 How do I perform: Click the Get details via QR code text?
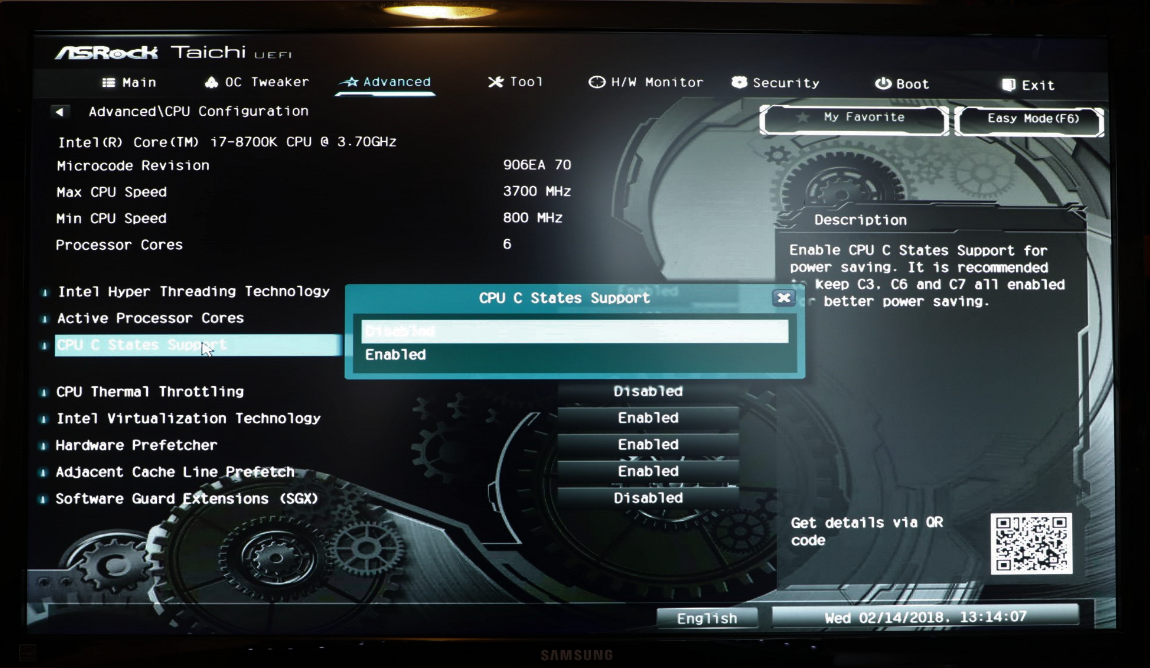point(867,532)
